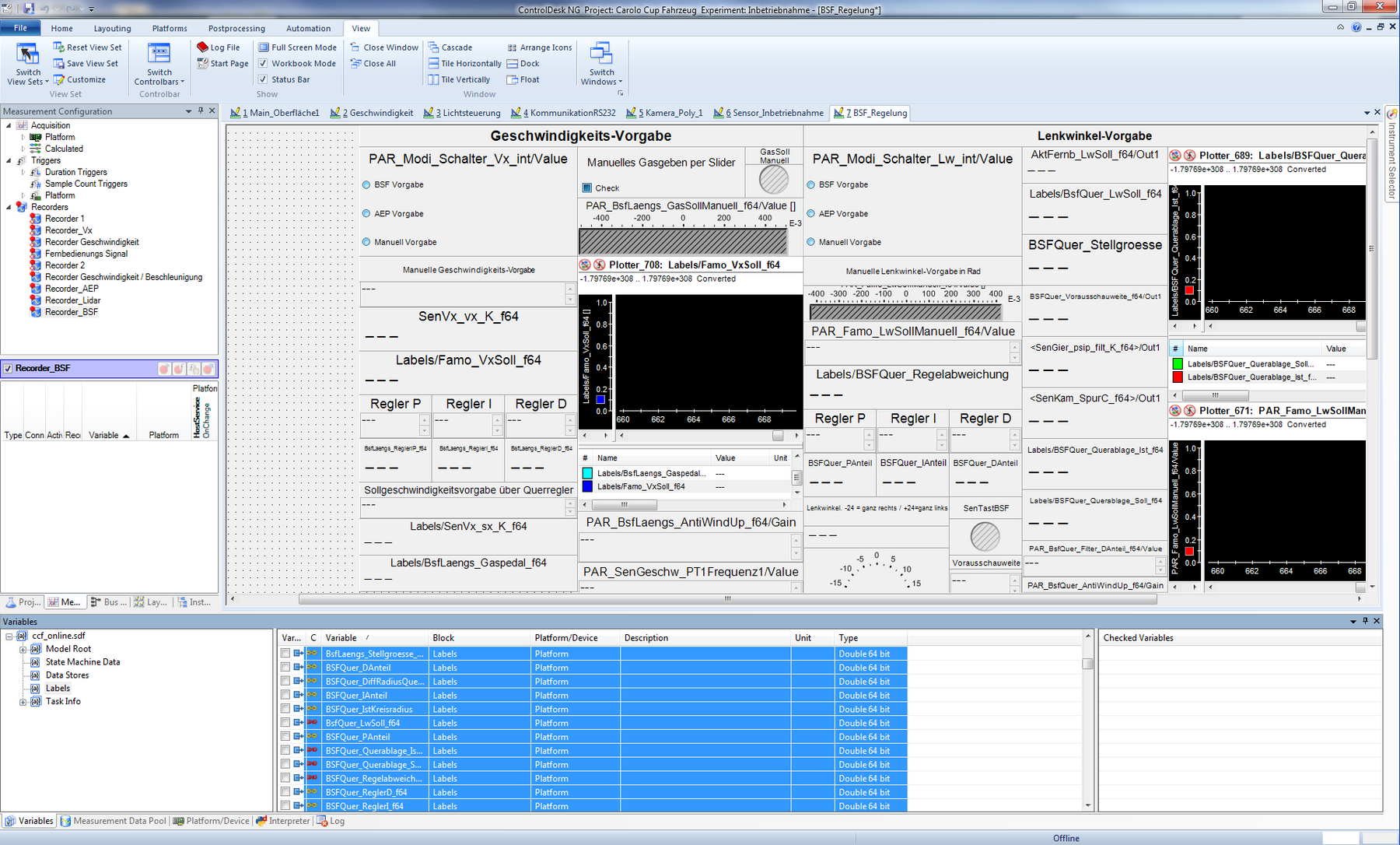The width and height of the screenshot is (1400, 845).
Task: Expand the Task Info tree node
Action: (x=23, y=702)
